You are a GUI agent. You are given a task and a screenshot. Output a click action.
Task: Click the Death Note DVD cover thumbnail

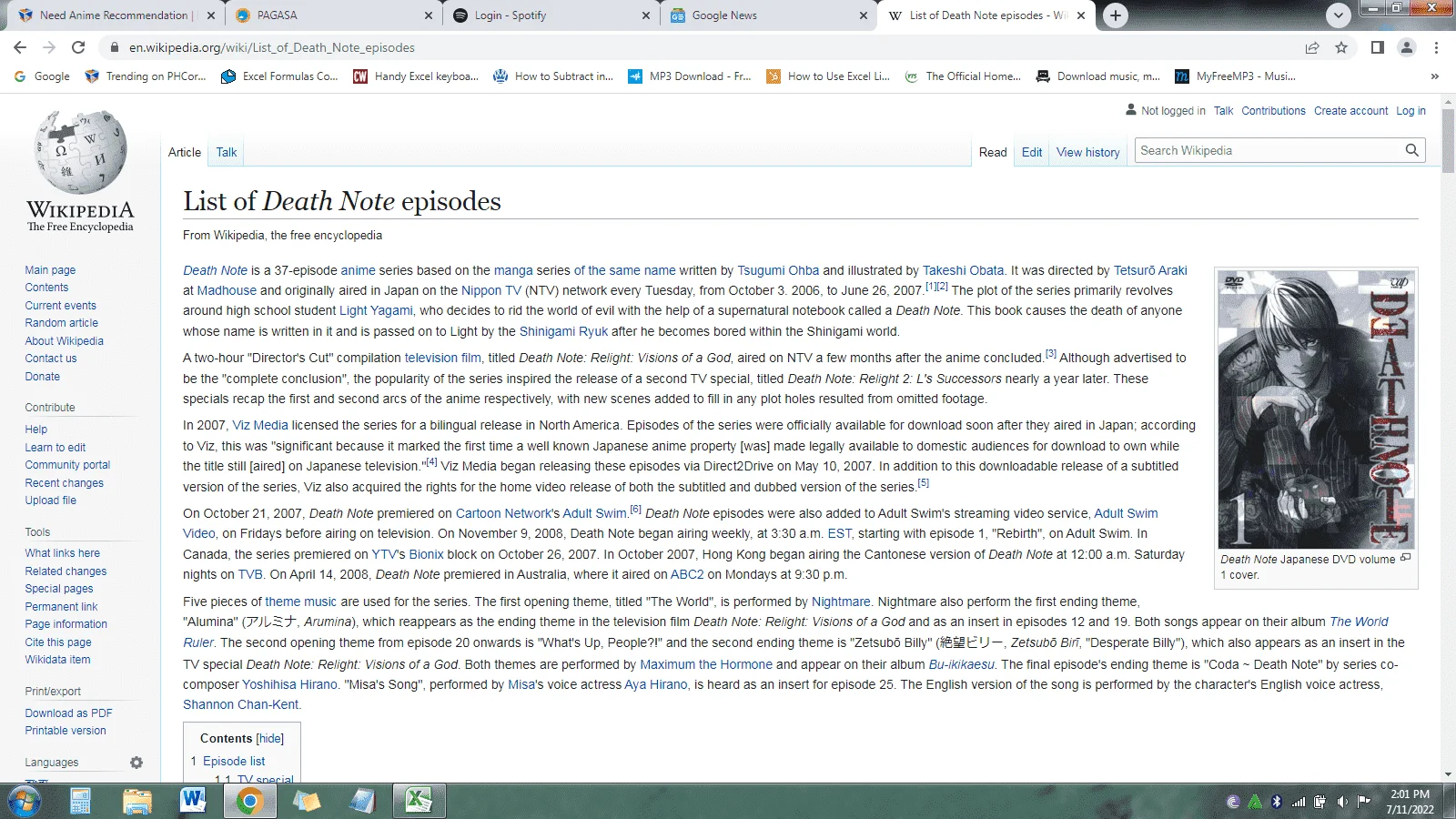point(1316,409)
